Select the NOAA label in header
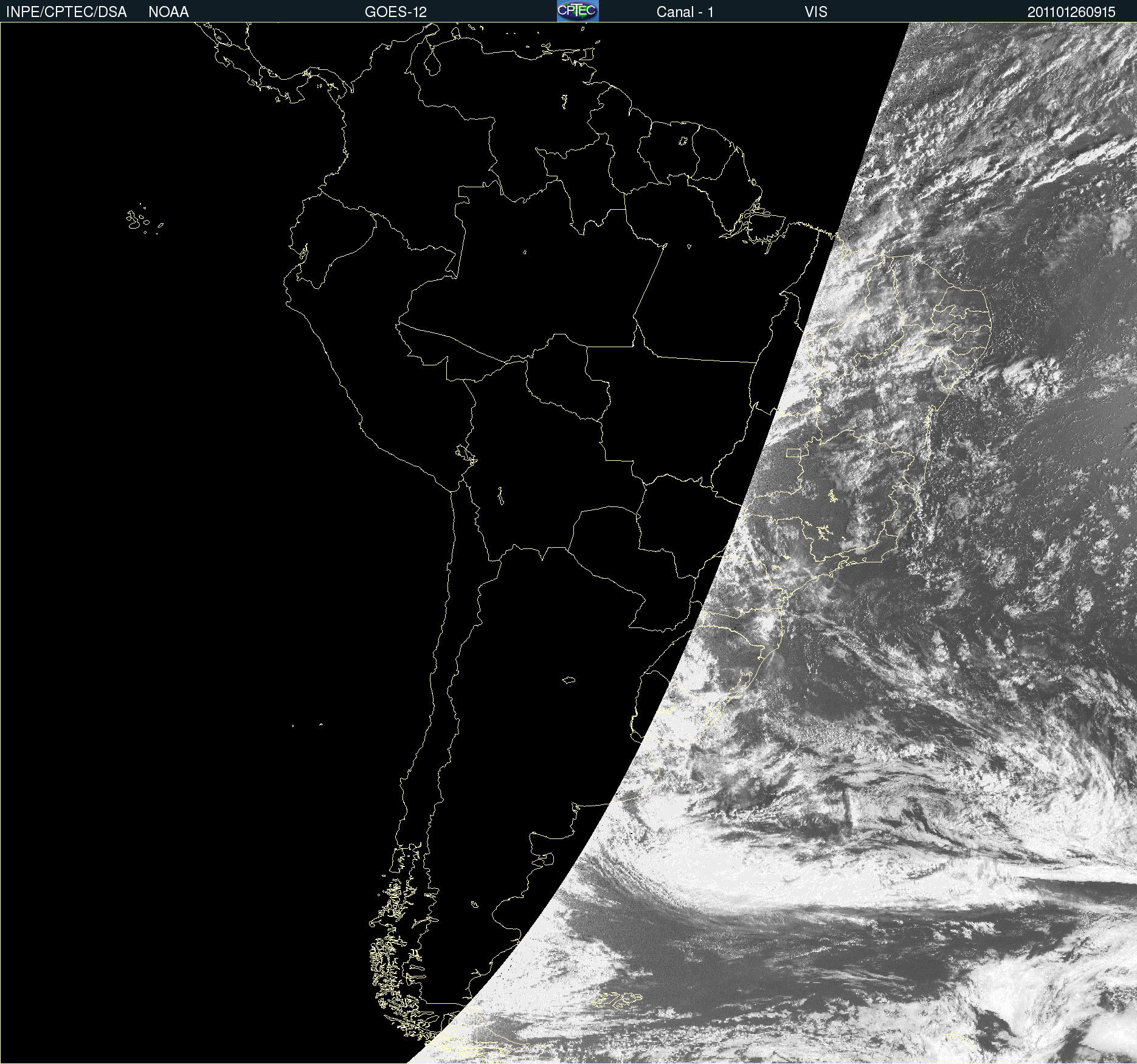The image size is (1137, 1064). [168, 12]
